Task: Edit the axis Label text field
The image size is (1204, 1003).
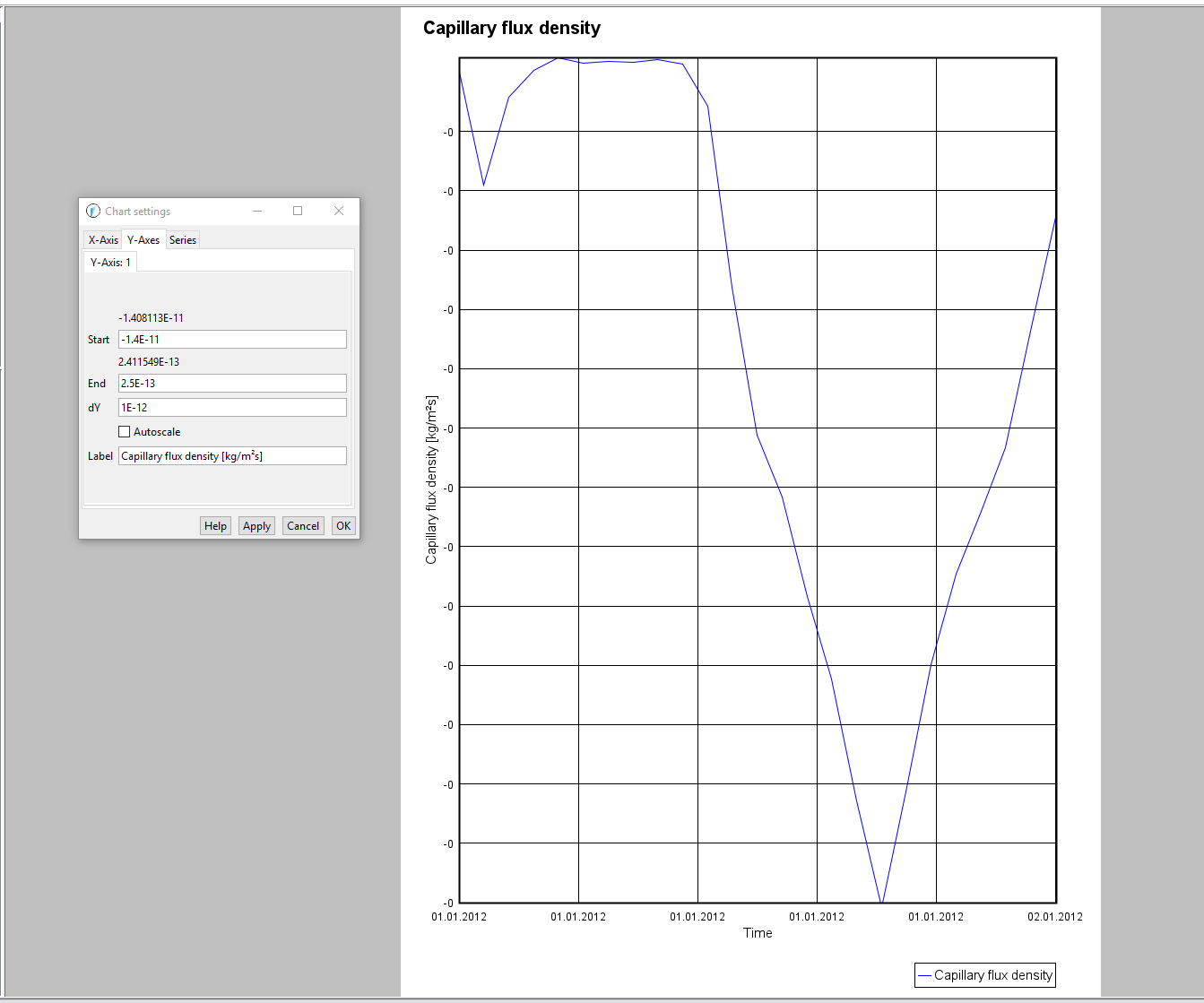Action: 232,456
